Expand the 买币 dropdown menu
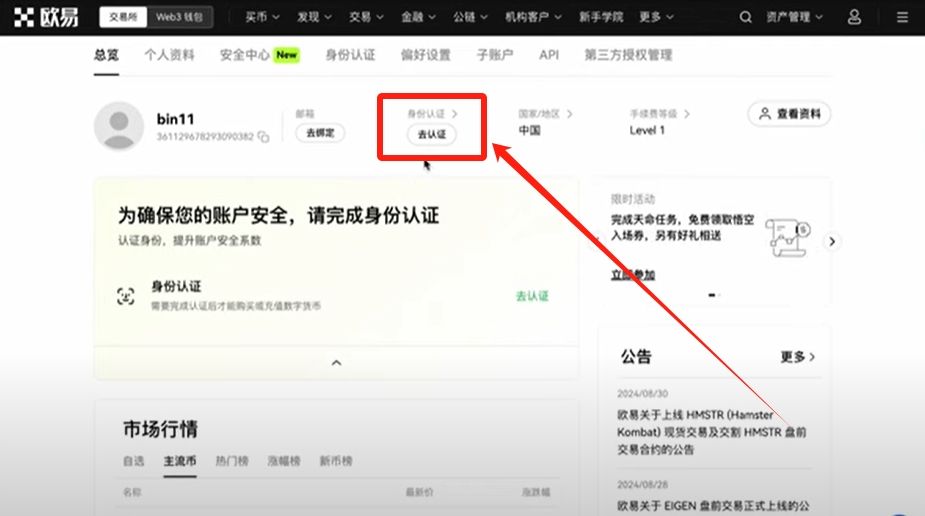 (x=264, y=17)
